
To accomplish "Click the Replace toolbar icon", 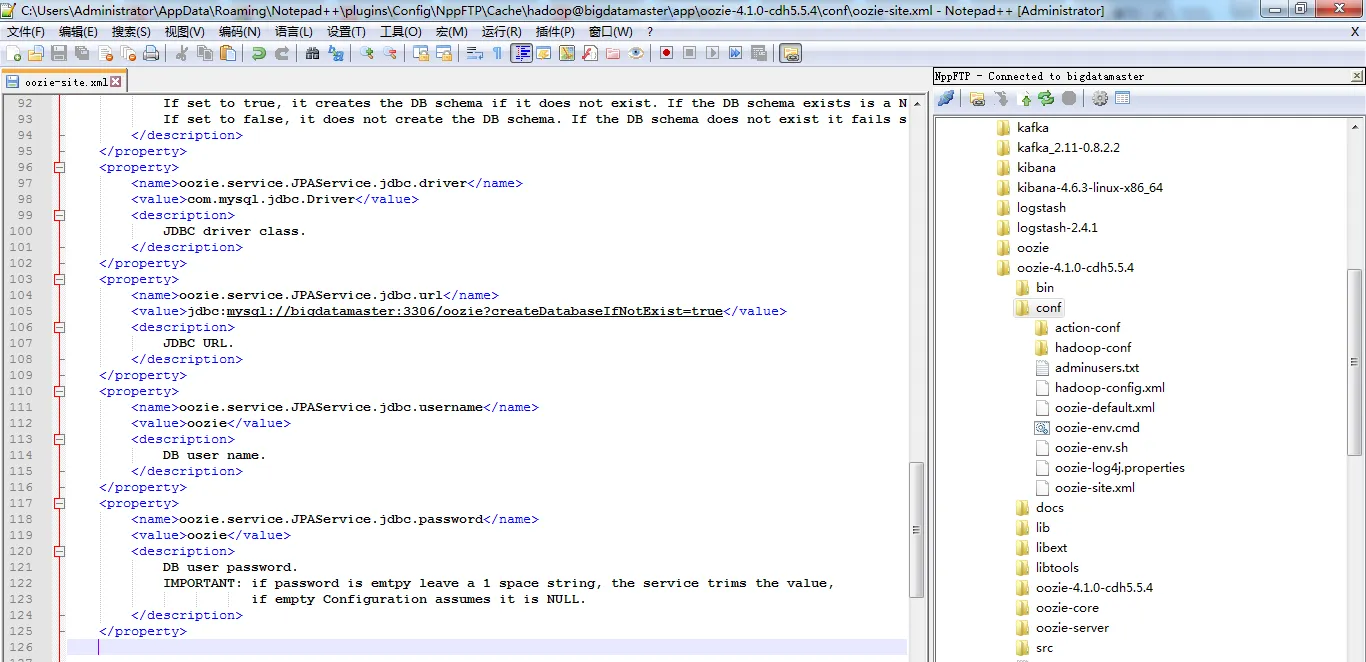I will 335,53.
